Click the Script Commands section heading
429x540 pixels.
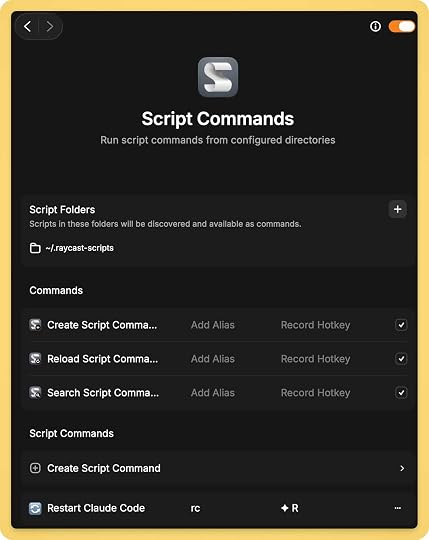(72, 433)
